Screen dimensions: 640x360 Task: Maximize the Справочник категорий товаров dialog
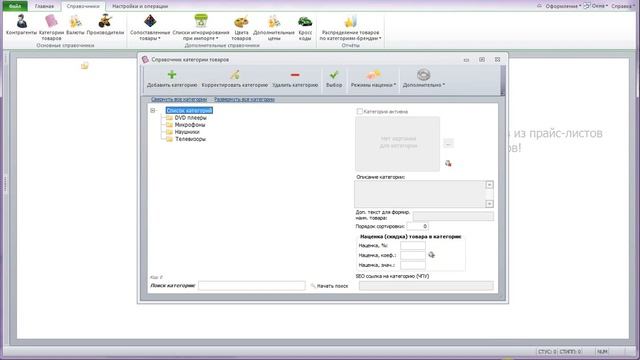pos(482,60)
